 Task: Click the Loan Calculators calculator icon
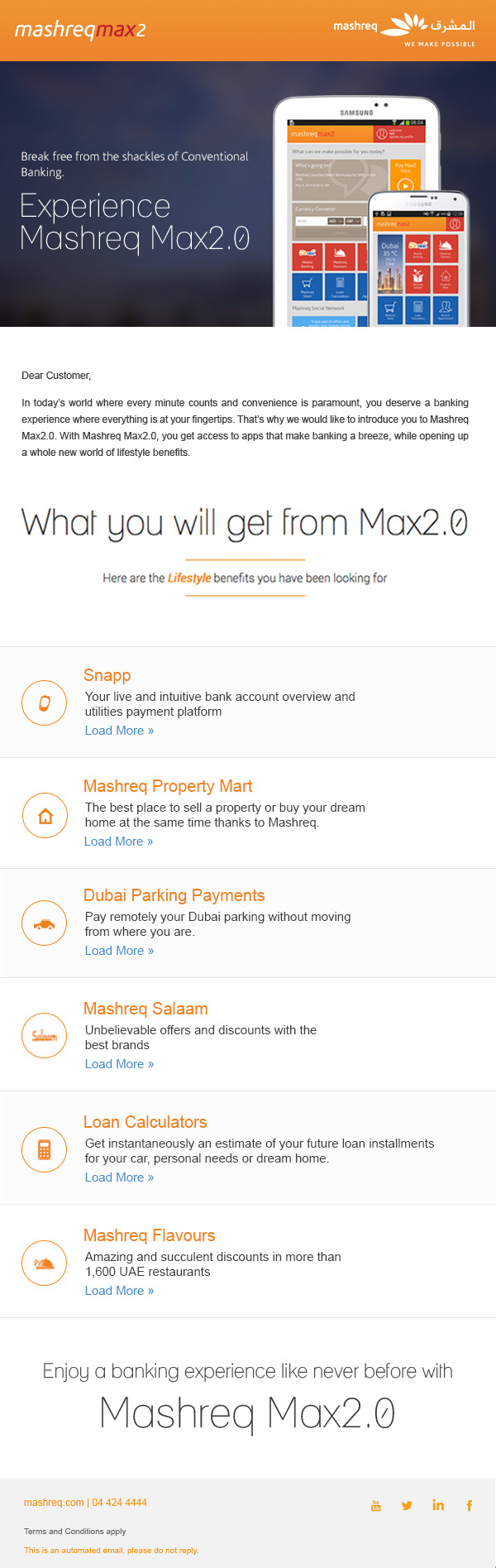44,1149
